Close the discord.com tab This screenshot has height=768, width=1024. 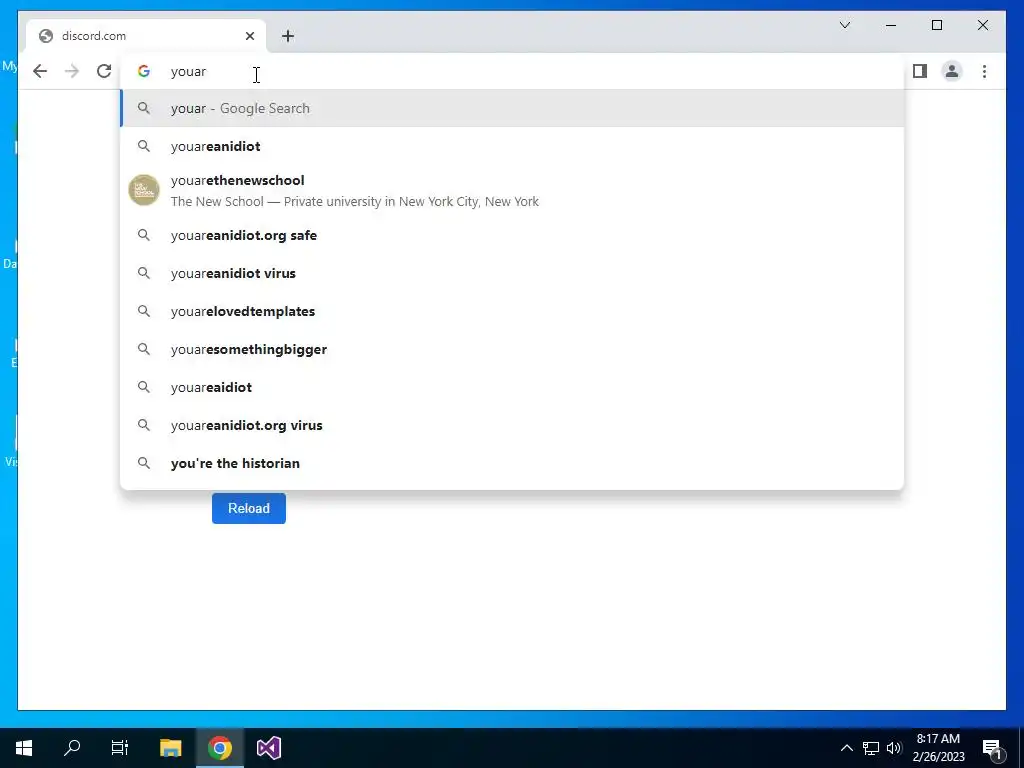pyautogui.click(x=249, y=36)
